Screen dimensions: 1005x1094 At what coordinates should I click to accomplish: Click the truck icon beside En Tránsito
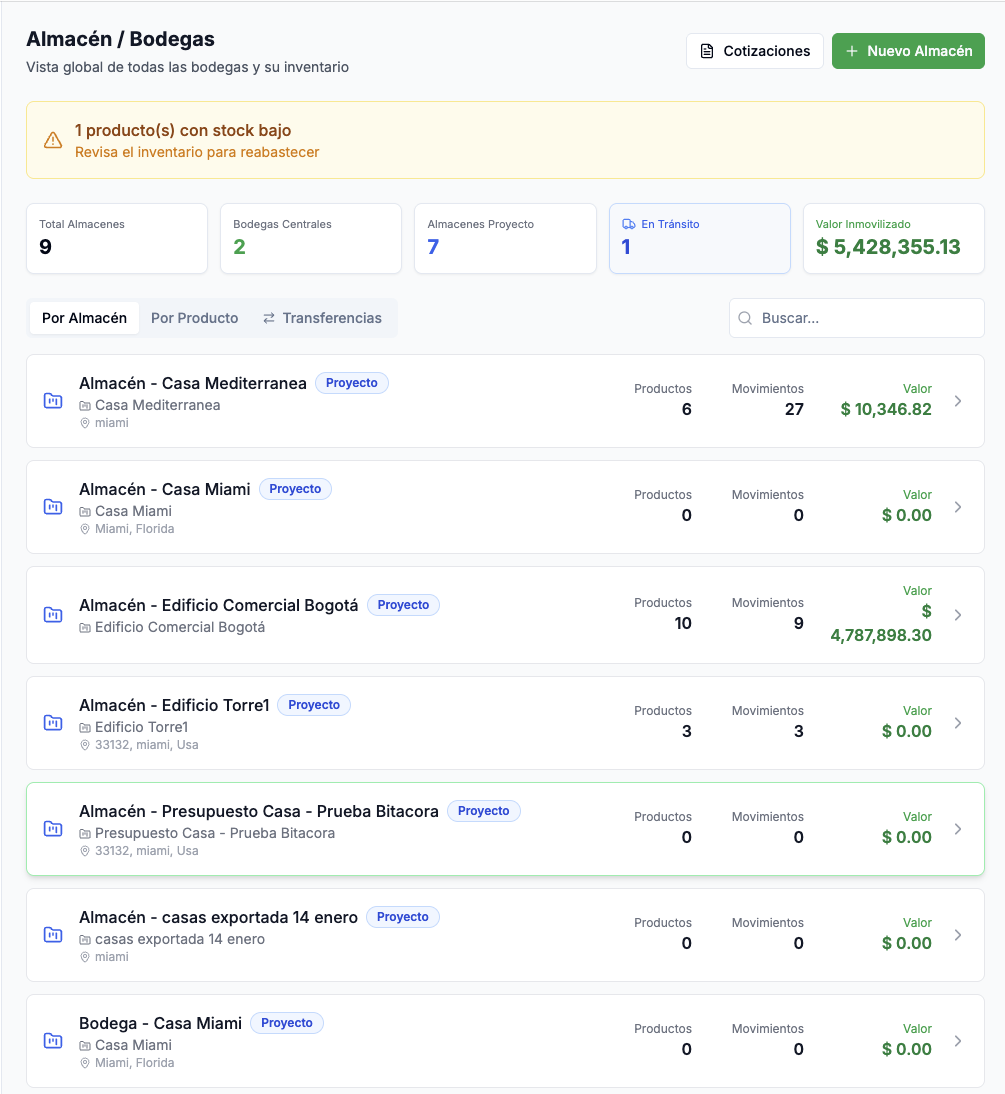[x=629, y=224]
